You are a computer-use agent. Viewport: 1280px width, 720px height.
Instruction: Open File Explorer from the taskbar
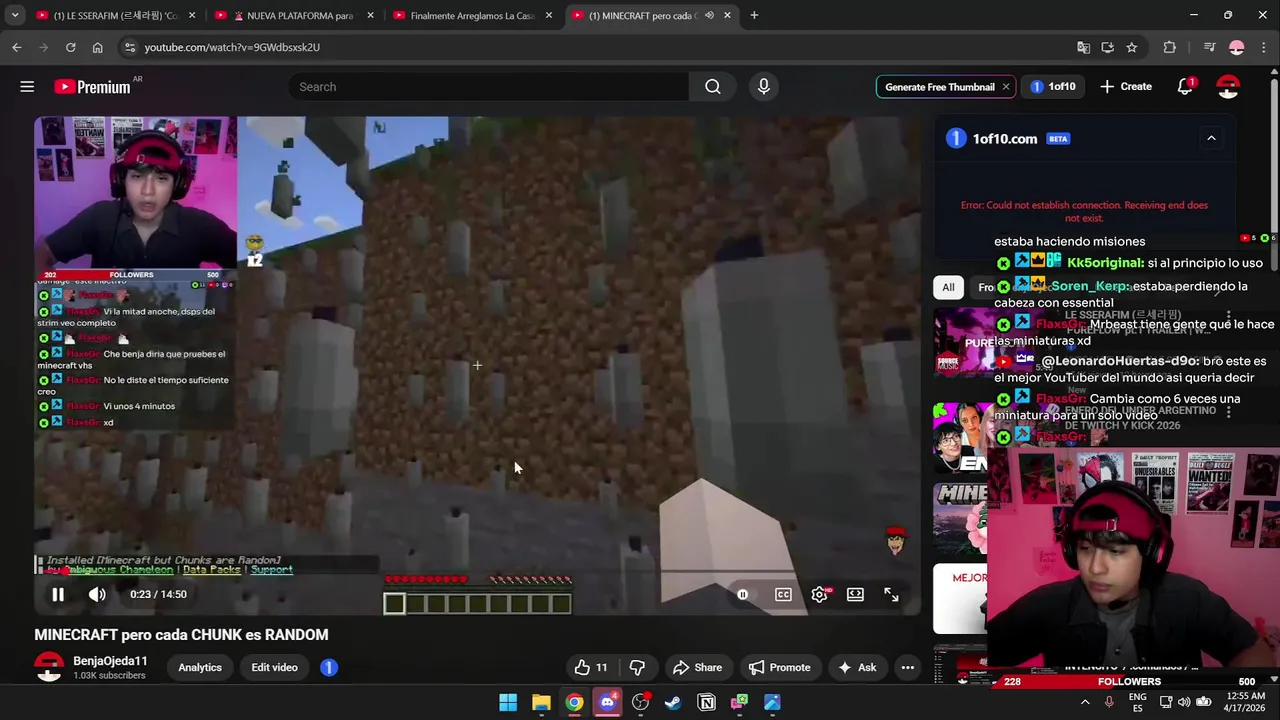541,702
